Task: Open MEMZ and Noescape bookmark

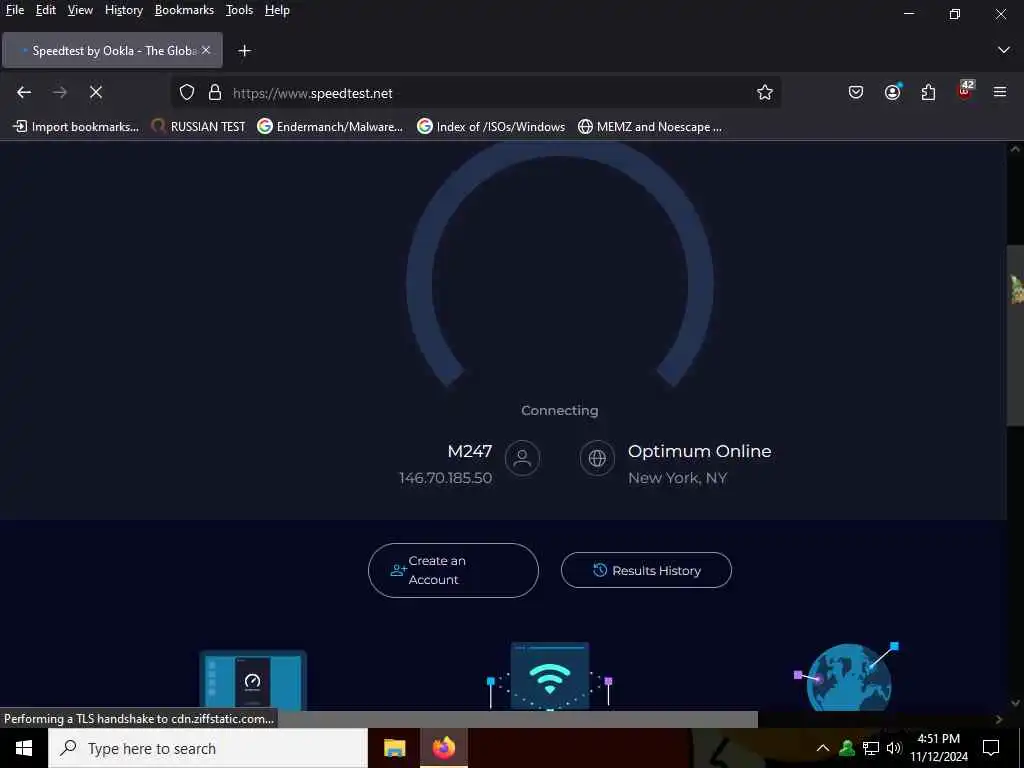Action: point(650,127)
